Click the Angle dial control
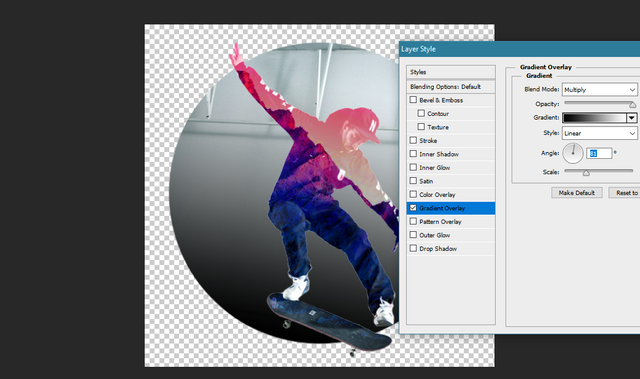 pyautogui.click(x=573, y=153)
